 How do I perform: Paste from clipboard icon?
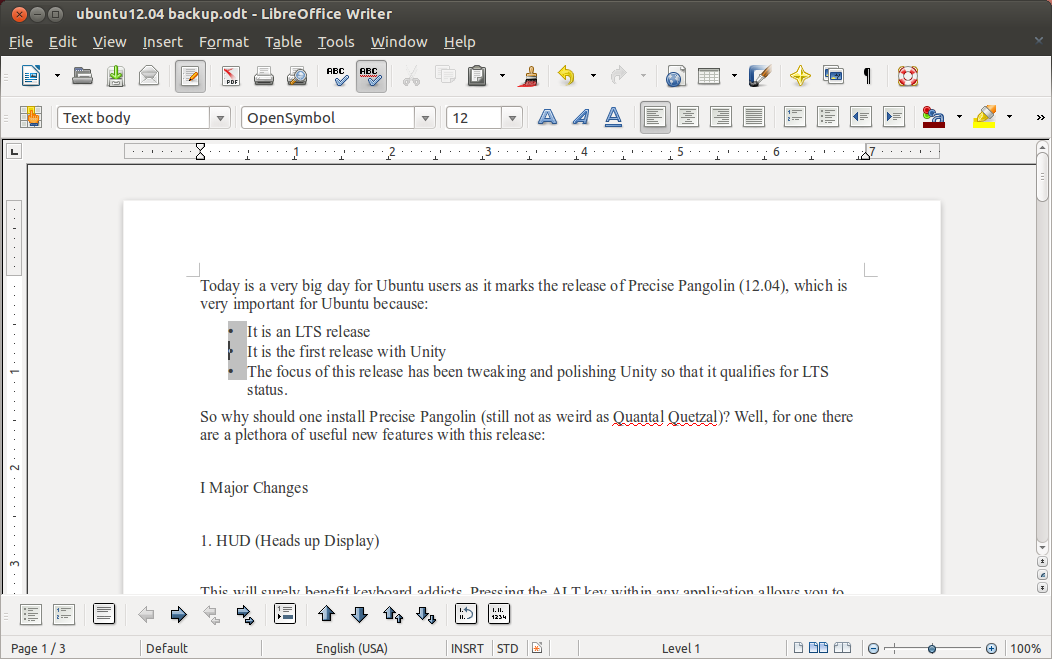coord(477,76)
